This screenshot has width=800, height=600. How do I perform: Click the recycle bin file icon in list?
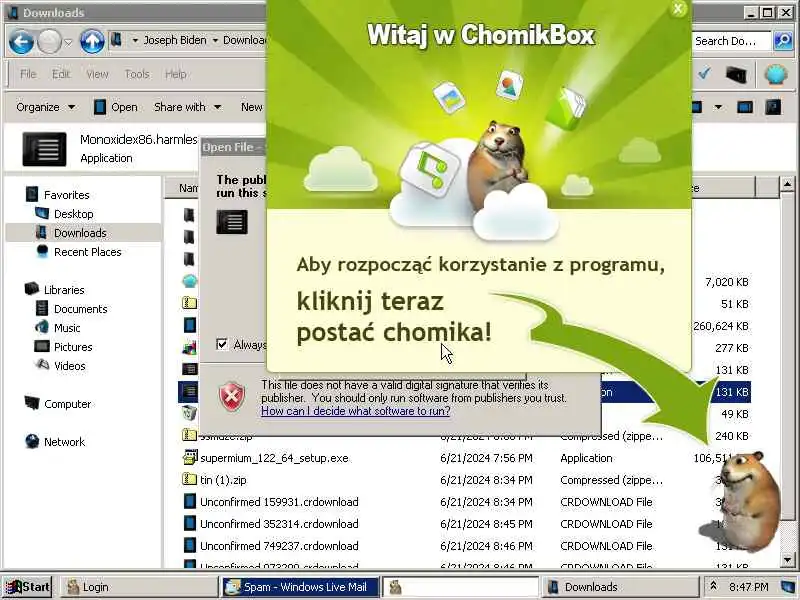tap(189, 412)
